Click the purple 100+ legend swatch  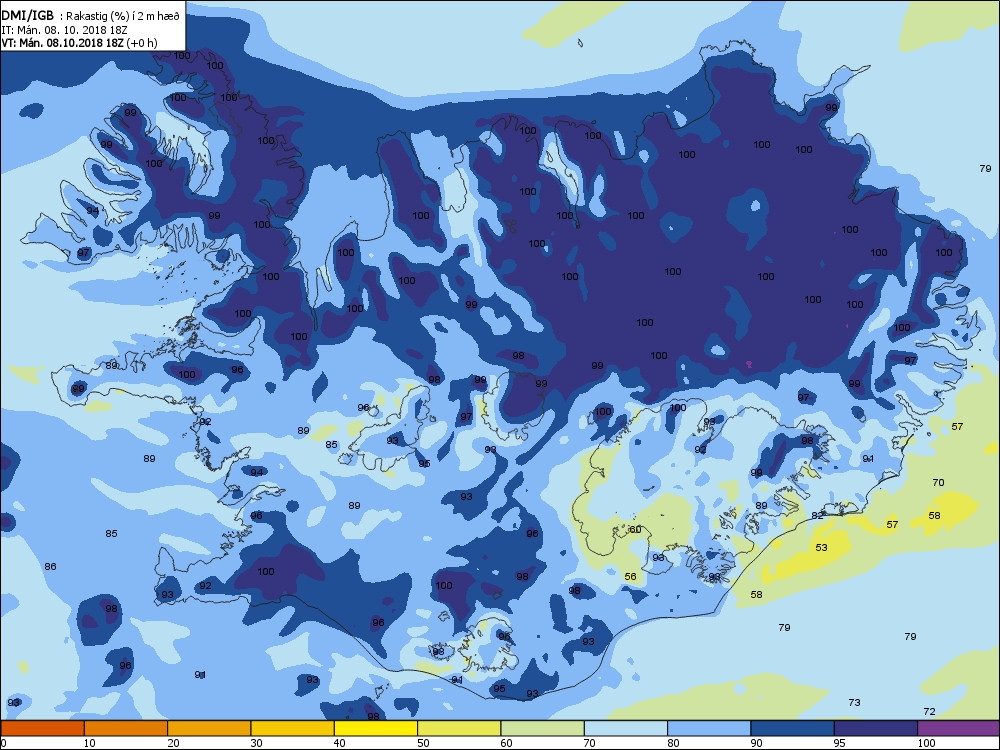coord(959,728)
